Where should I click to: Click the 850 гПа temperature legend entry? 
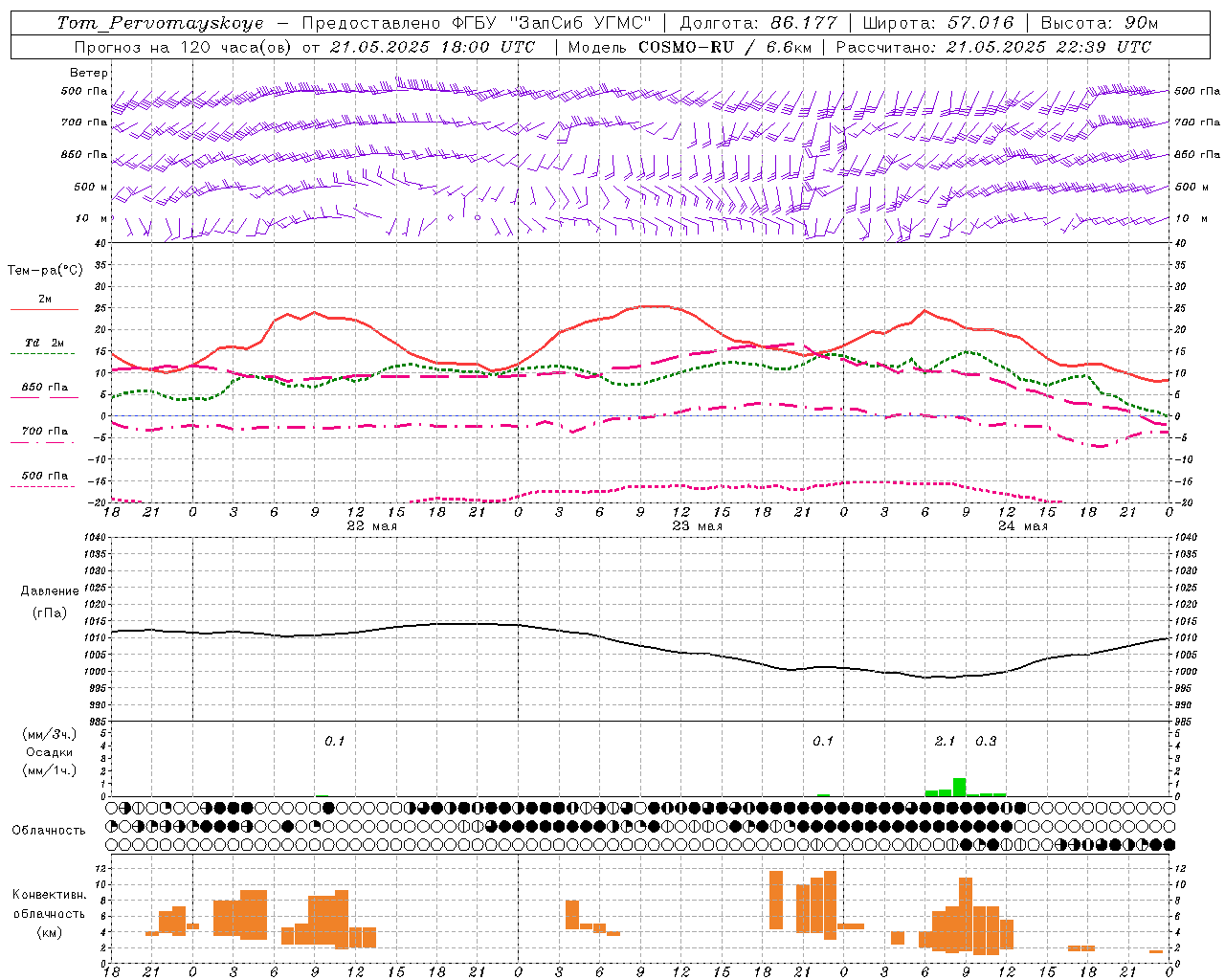(x=44, y=388)
